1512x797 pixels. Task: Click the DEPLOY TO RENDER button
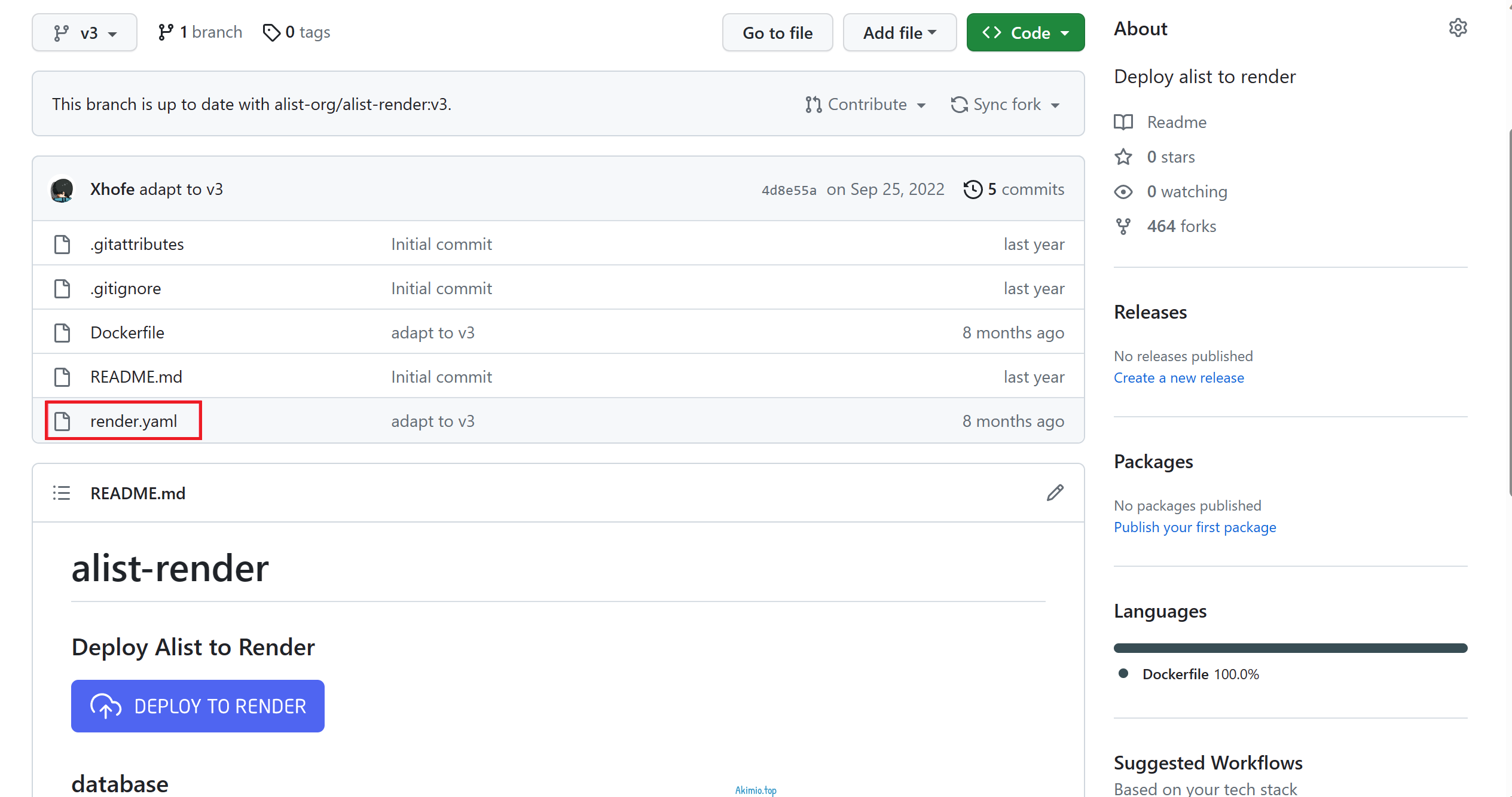(x=198, y=706)
